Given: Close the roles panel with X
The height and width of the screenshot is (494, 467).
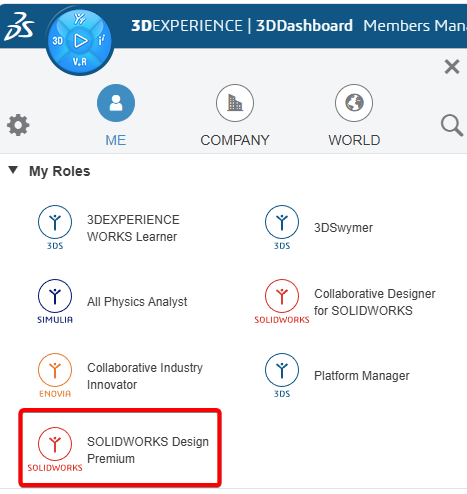Looking at the screenshot, I should coord(452,67).
